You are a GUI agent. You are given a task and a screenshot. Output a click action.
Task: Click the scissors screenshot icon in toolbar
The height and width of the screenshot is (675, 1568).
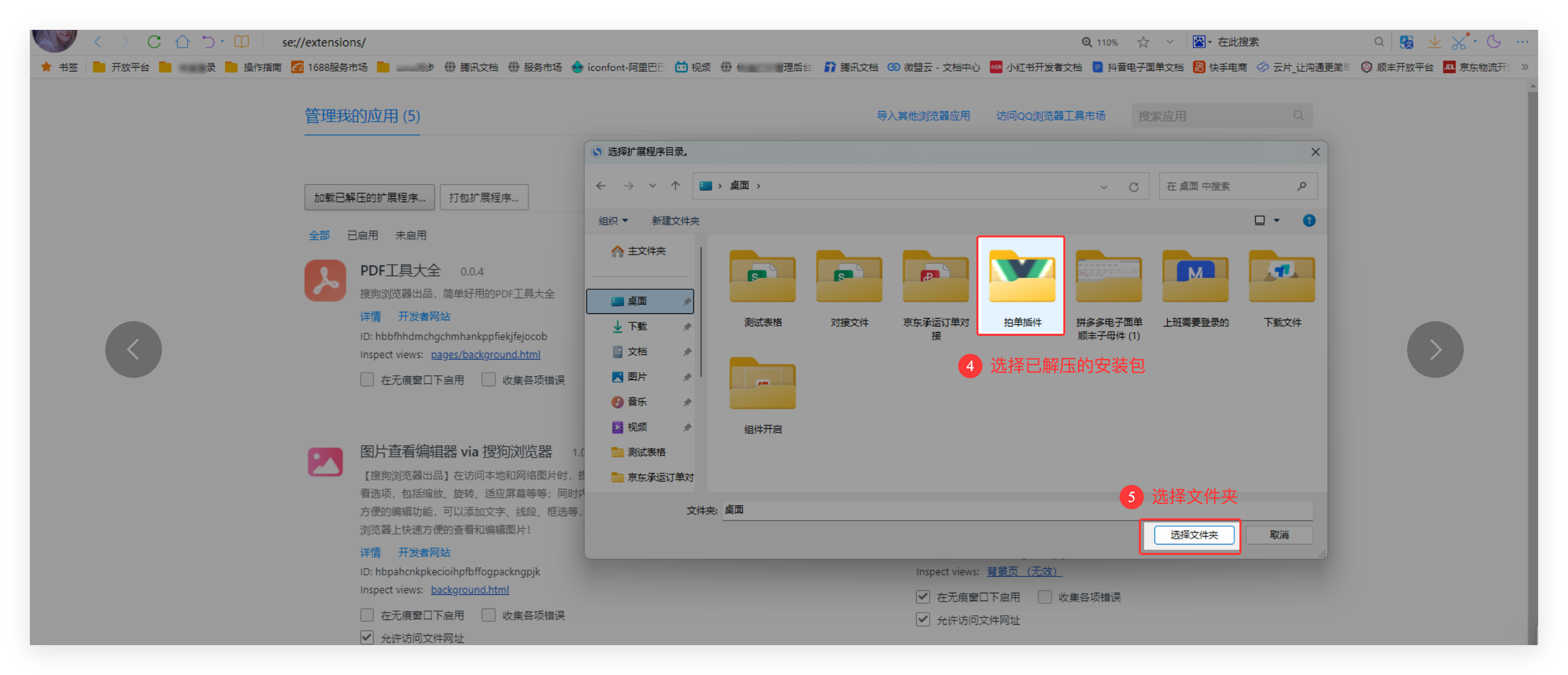tap(1458, 42)
